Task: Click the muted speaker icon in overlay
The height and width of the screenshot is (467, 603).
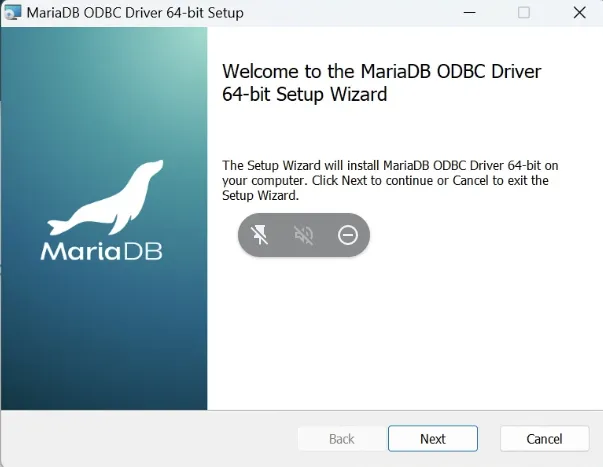Action: click(304, 235)
